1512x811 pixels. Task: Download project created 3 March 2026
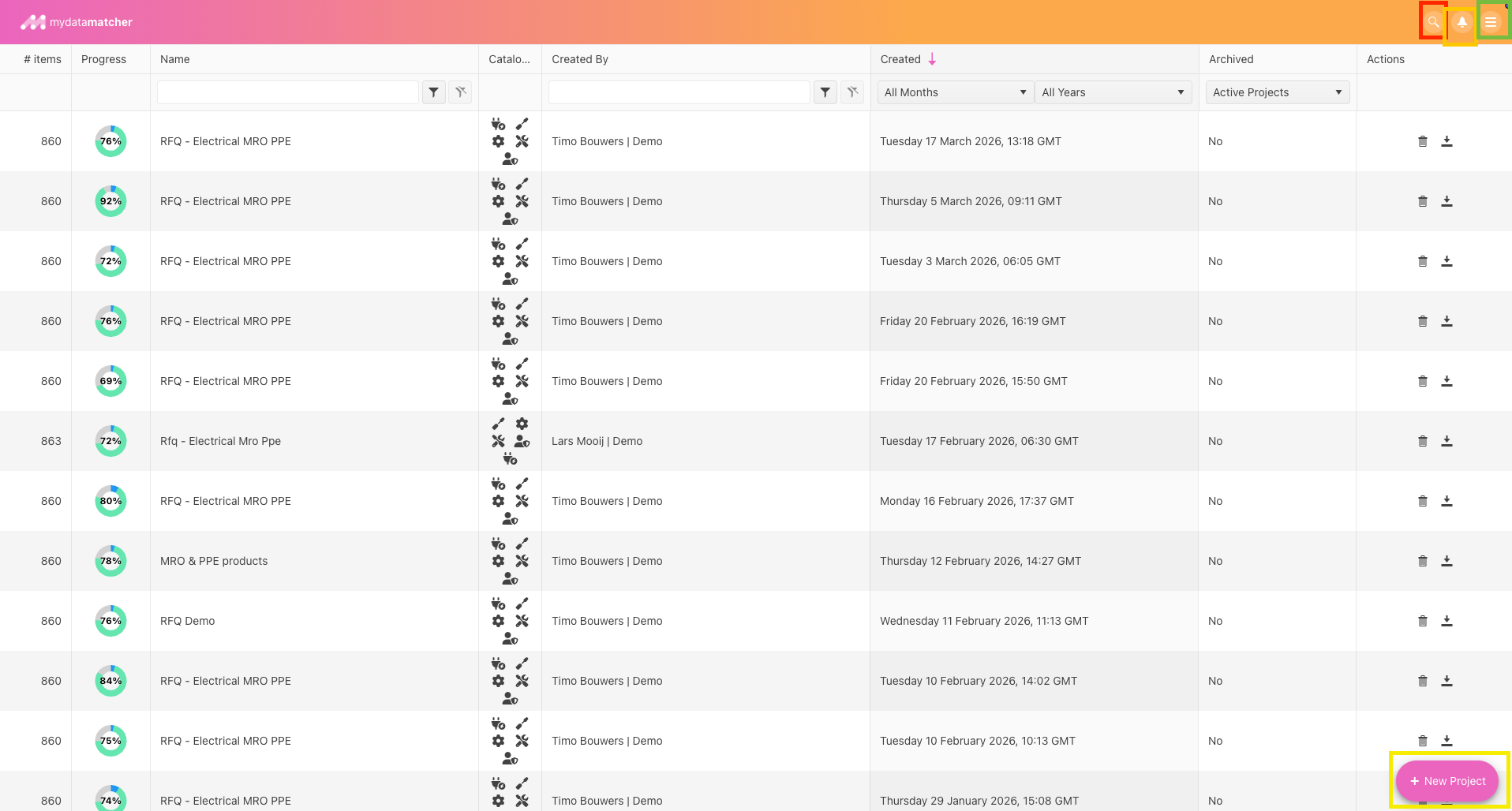(x=1447, y=261)
